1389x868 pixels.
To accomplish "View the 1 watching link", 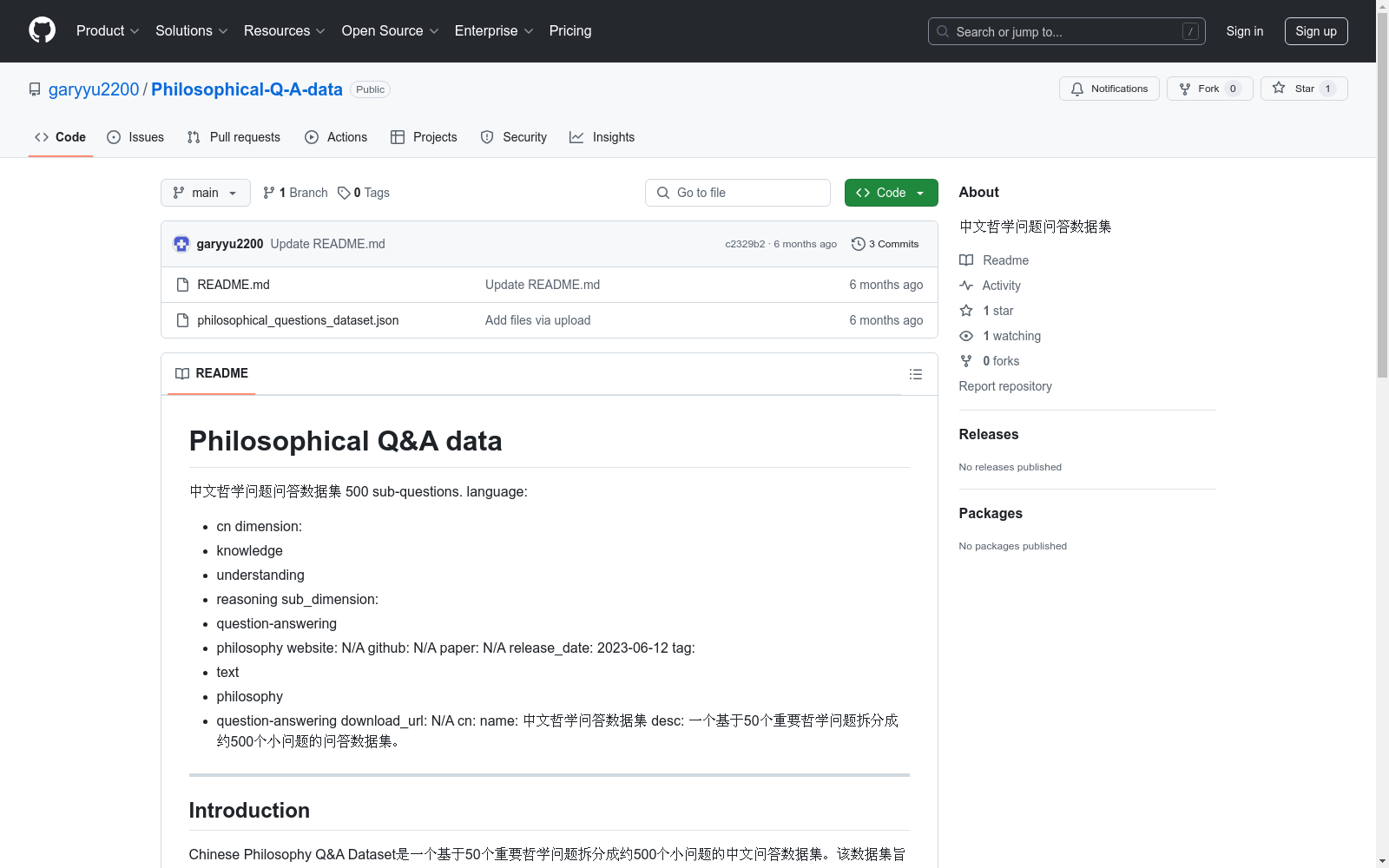I will (x=1000, y=336).
